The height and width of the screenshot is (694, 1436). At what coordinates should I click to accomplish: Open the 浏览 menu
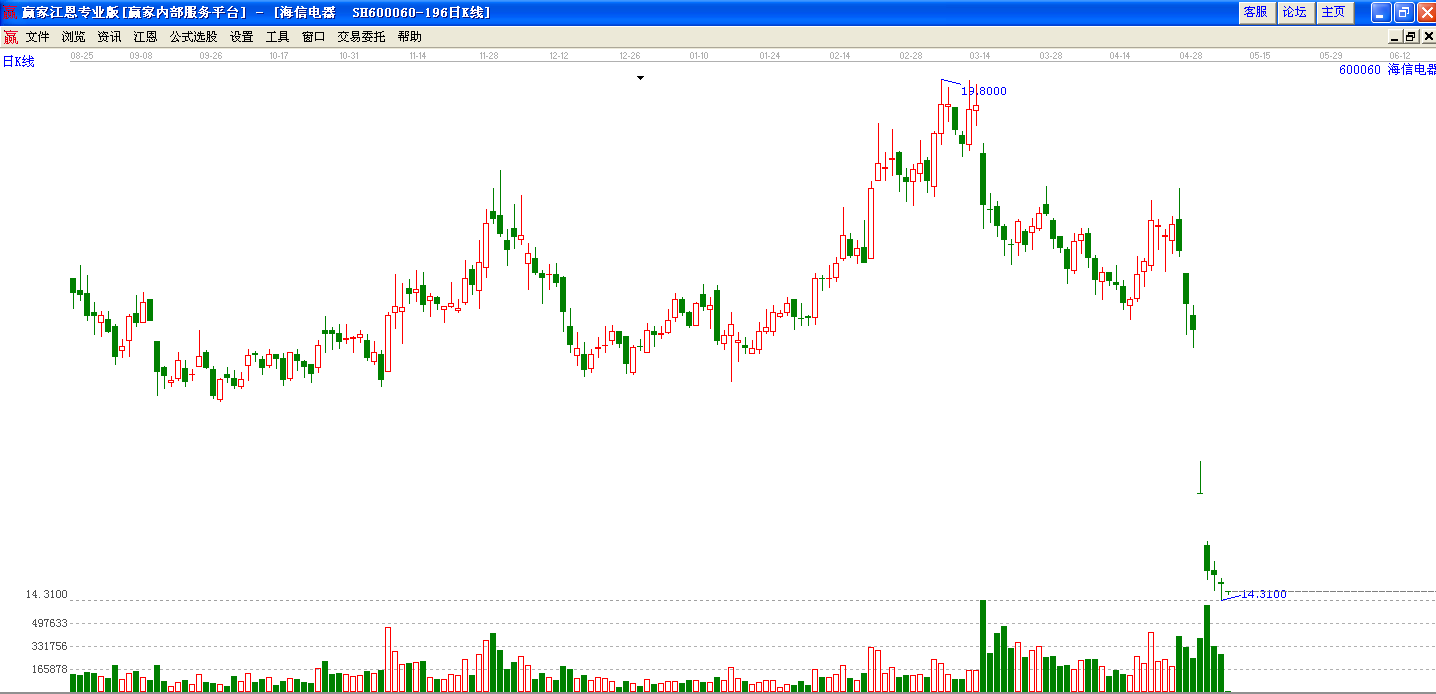74,37
